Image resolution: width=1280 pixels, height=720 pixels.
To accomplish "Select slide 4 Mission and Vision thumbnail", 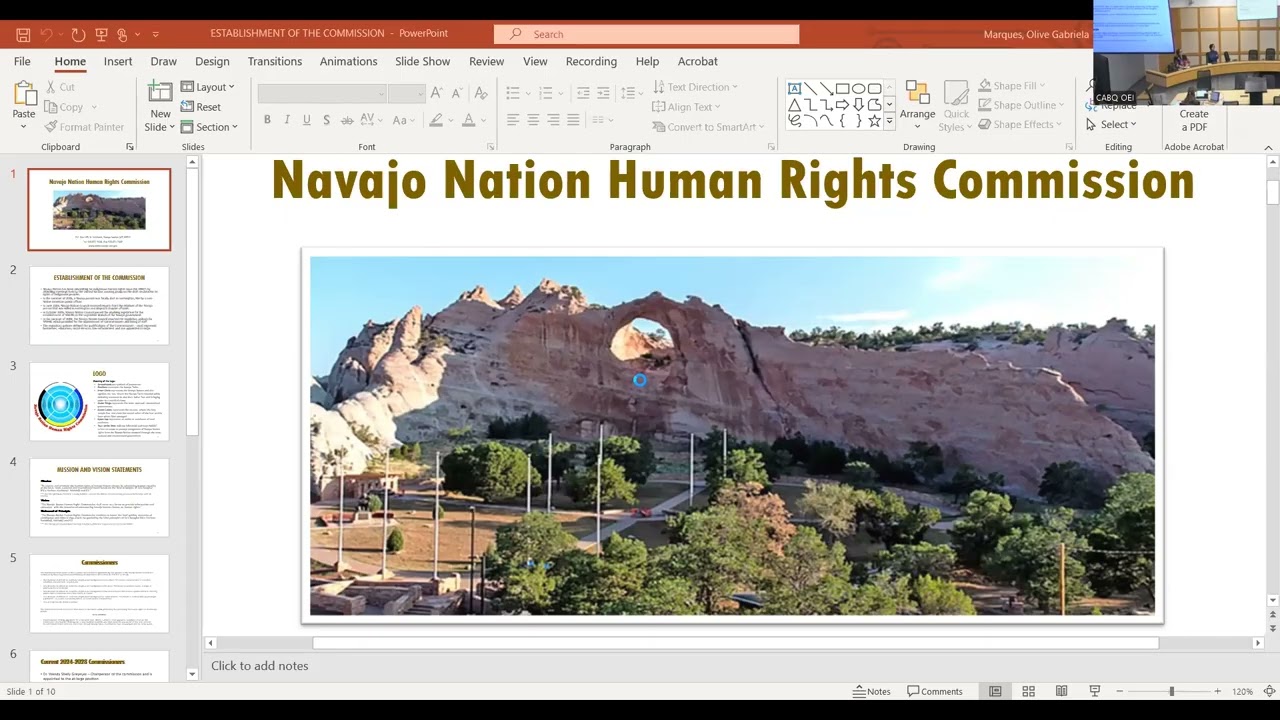I will [99, 497].
